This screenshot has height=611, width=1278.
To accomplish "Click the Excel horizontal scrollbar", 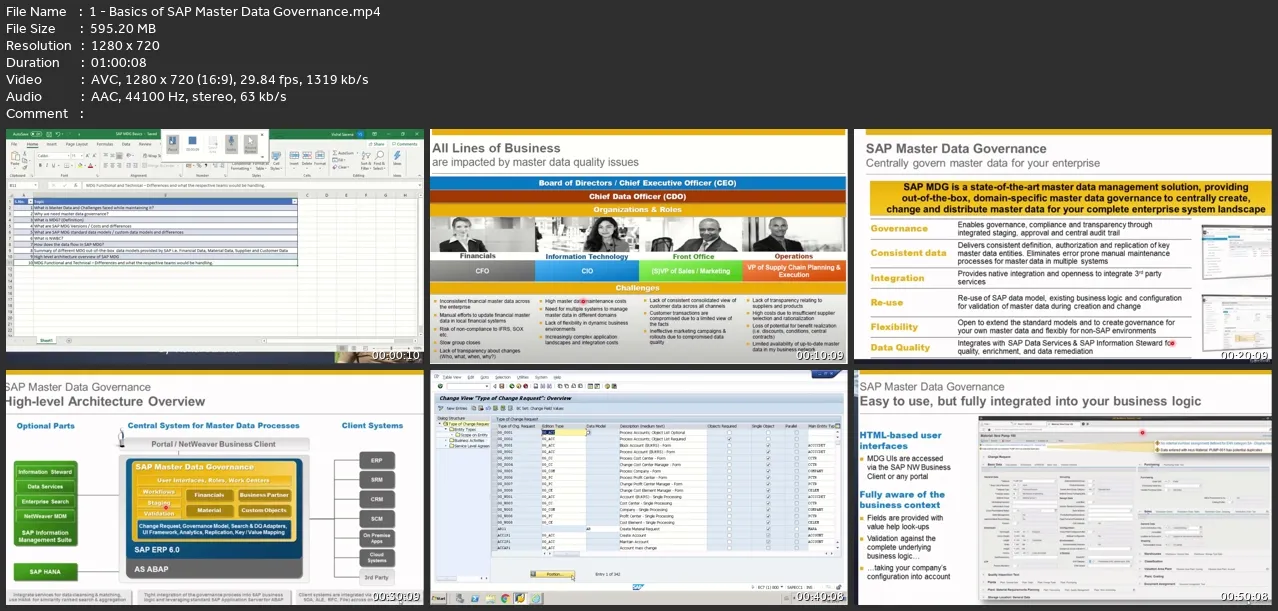I will (340, 341).
